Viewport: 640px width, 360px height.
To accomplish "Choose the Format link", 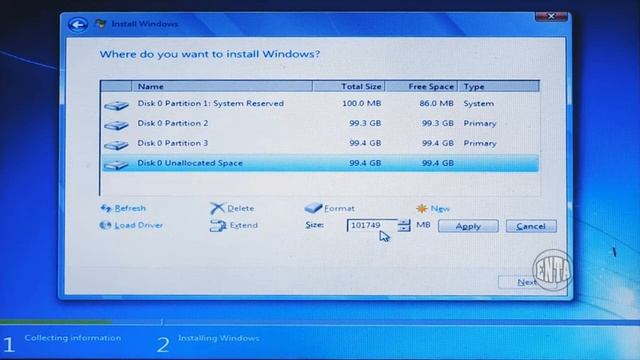I will tap(339, 209).
